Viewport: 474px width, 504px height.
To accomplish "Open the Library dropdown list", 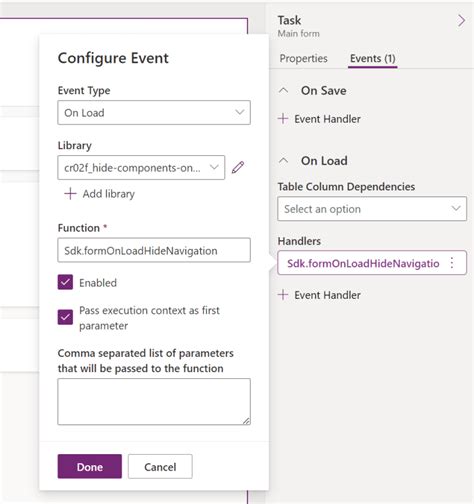I will (141, 167).
